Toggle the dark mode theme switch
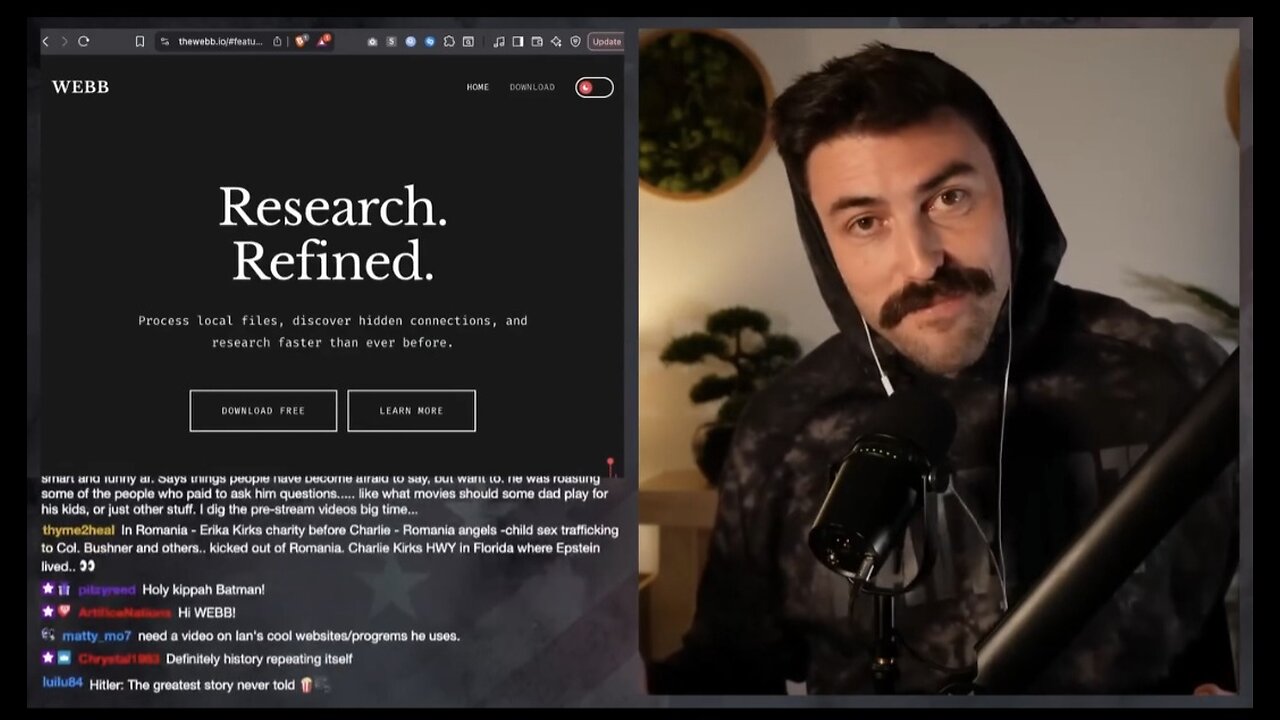This screenshot has height=720, width=1280. point(594,87)
